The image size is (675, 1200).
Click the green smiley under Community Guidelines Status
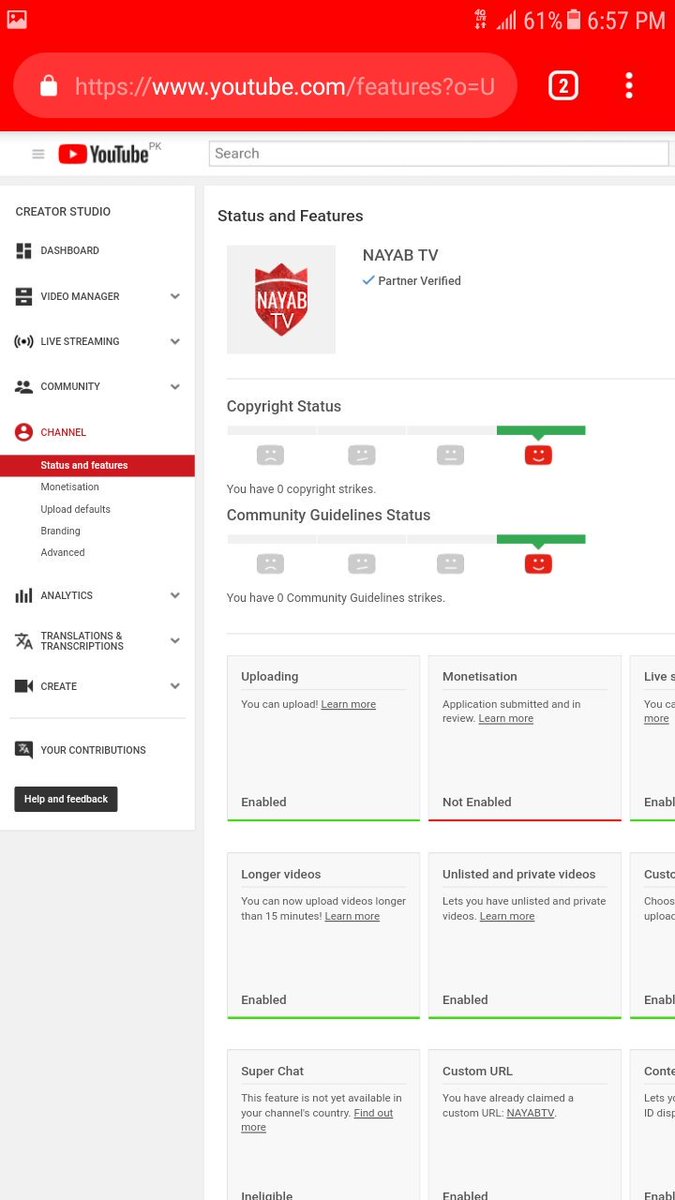(x=538, y=564)
